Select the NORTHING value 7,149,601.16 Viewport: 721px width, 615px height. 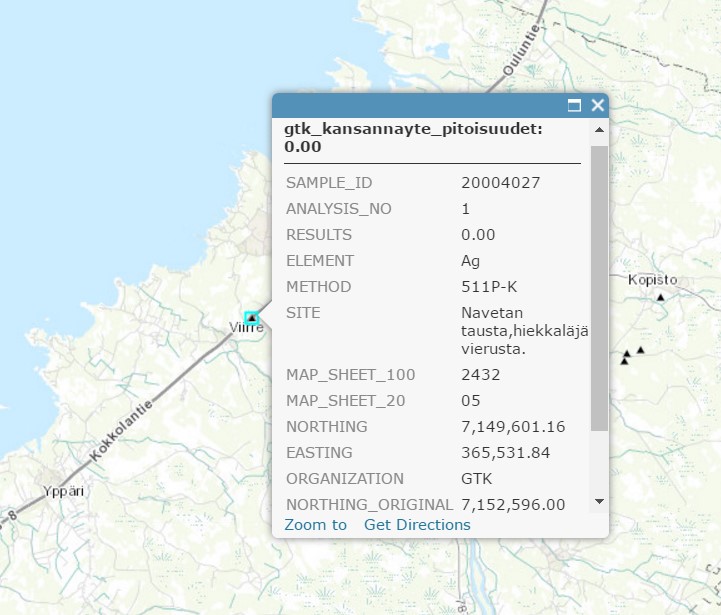[513, 427]
